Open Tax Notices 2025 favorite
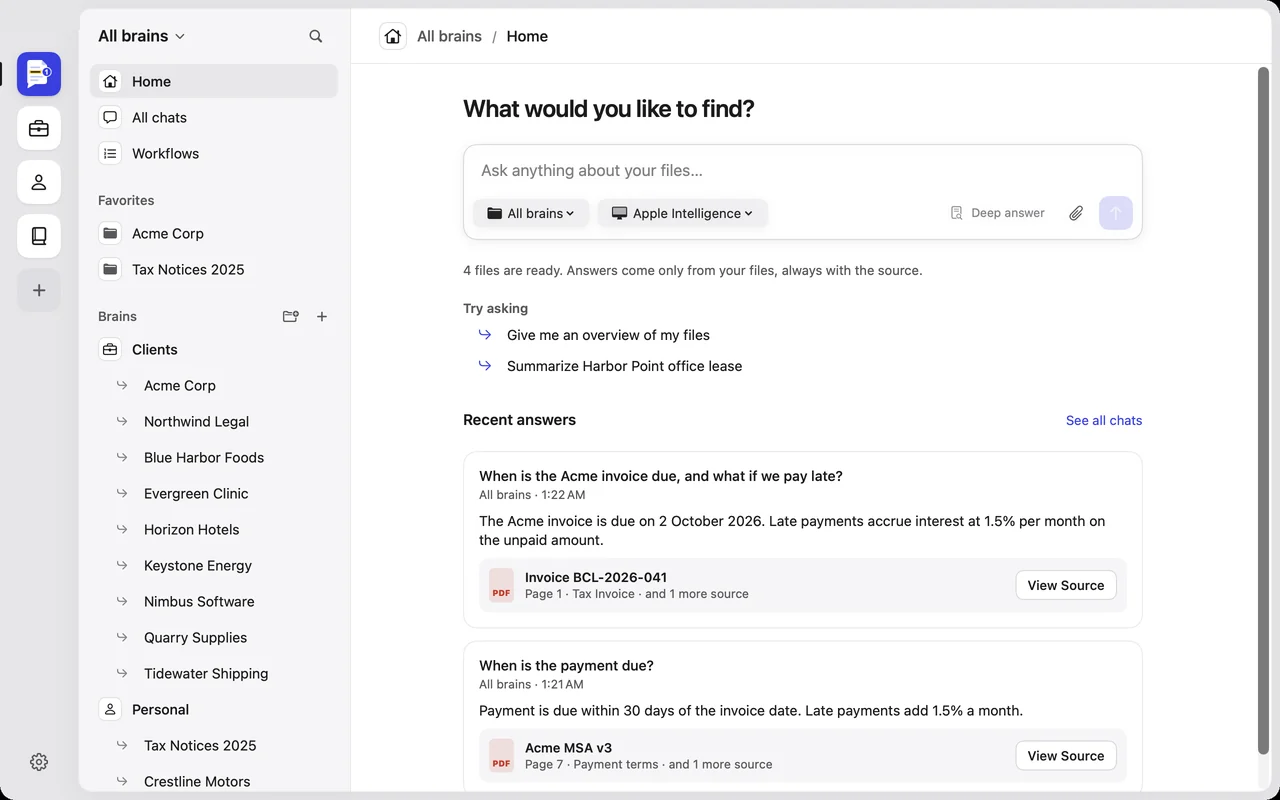 pos(214,270)
